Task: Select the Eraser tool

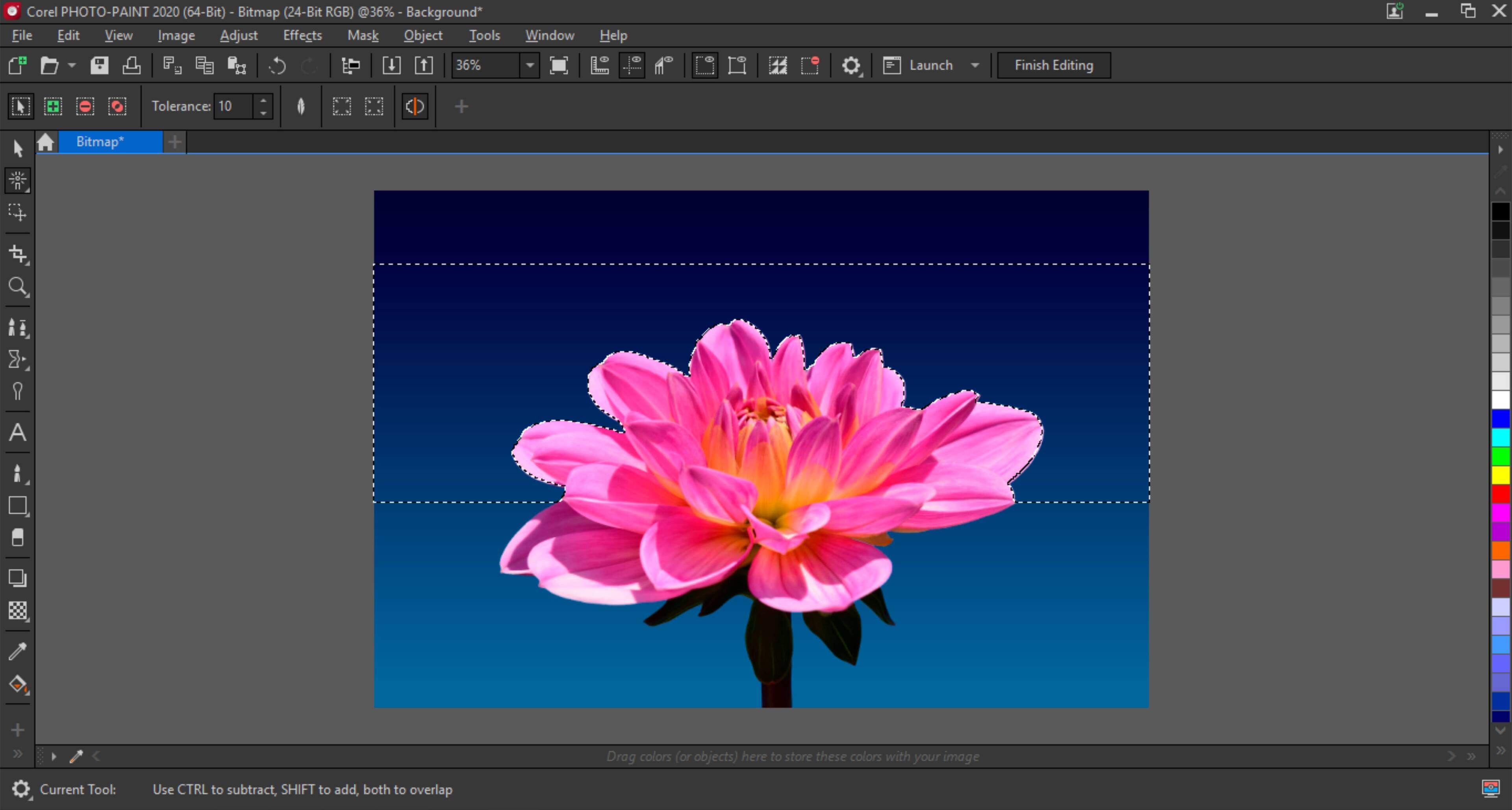Action: coord(18,537)
